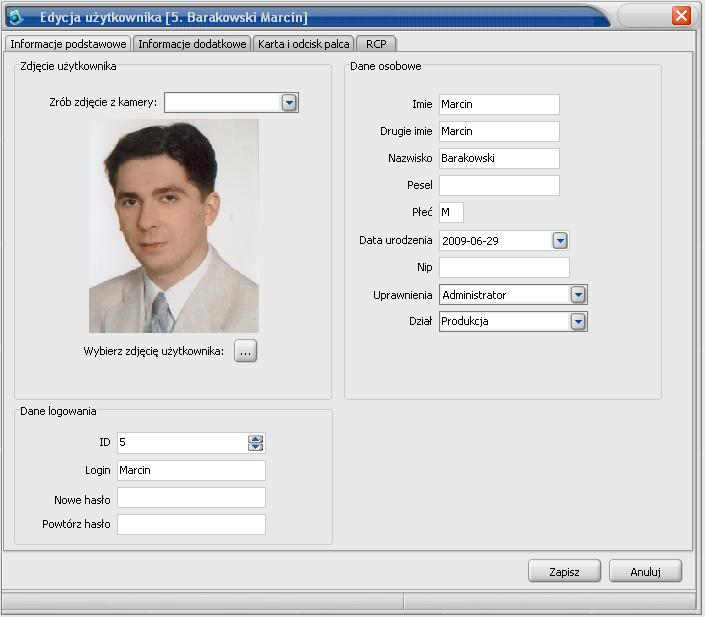Click the empty Pesel field
The width and height of the screenshot is (705, 617).
coord(499,185)
